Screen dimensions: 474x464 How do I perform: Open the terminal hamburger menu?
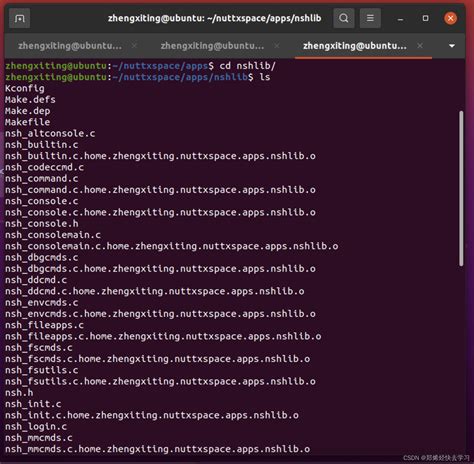tap(370, 18)
